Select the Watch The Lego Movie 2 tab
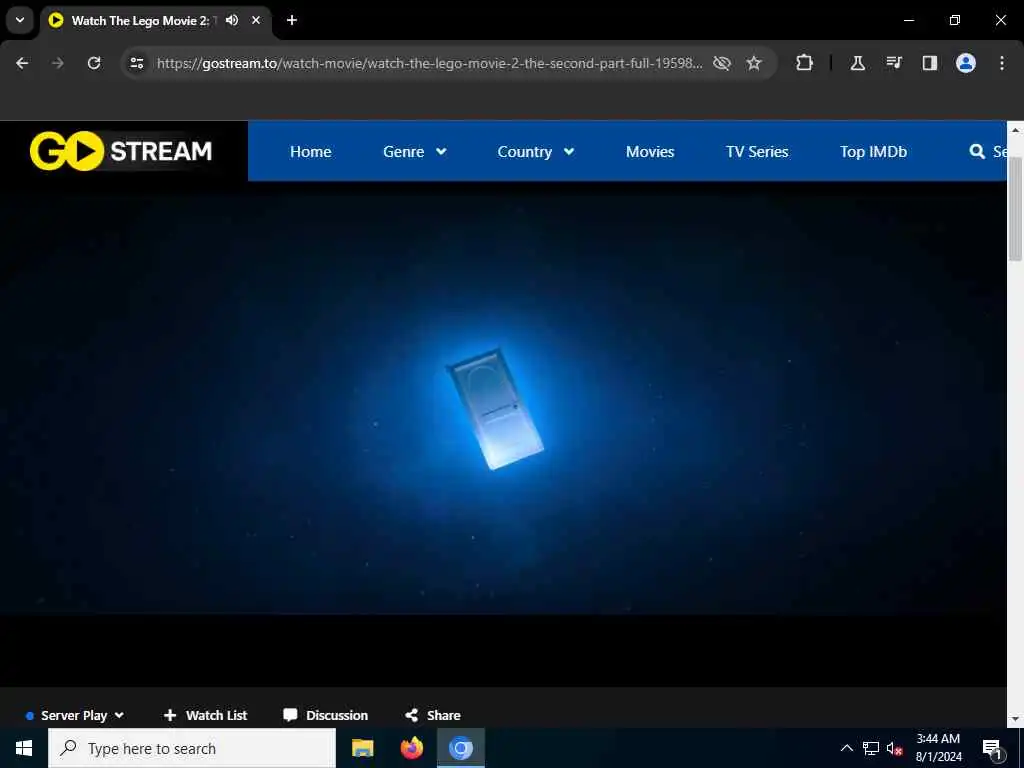Image resolution: width=1024 pixels, height=768 pixels. (157, 20)
